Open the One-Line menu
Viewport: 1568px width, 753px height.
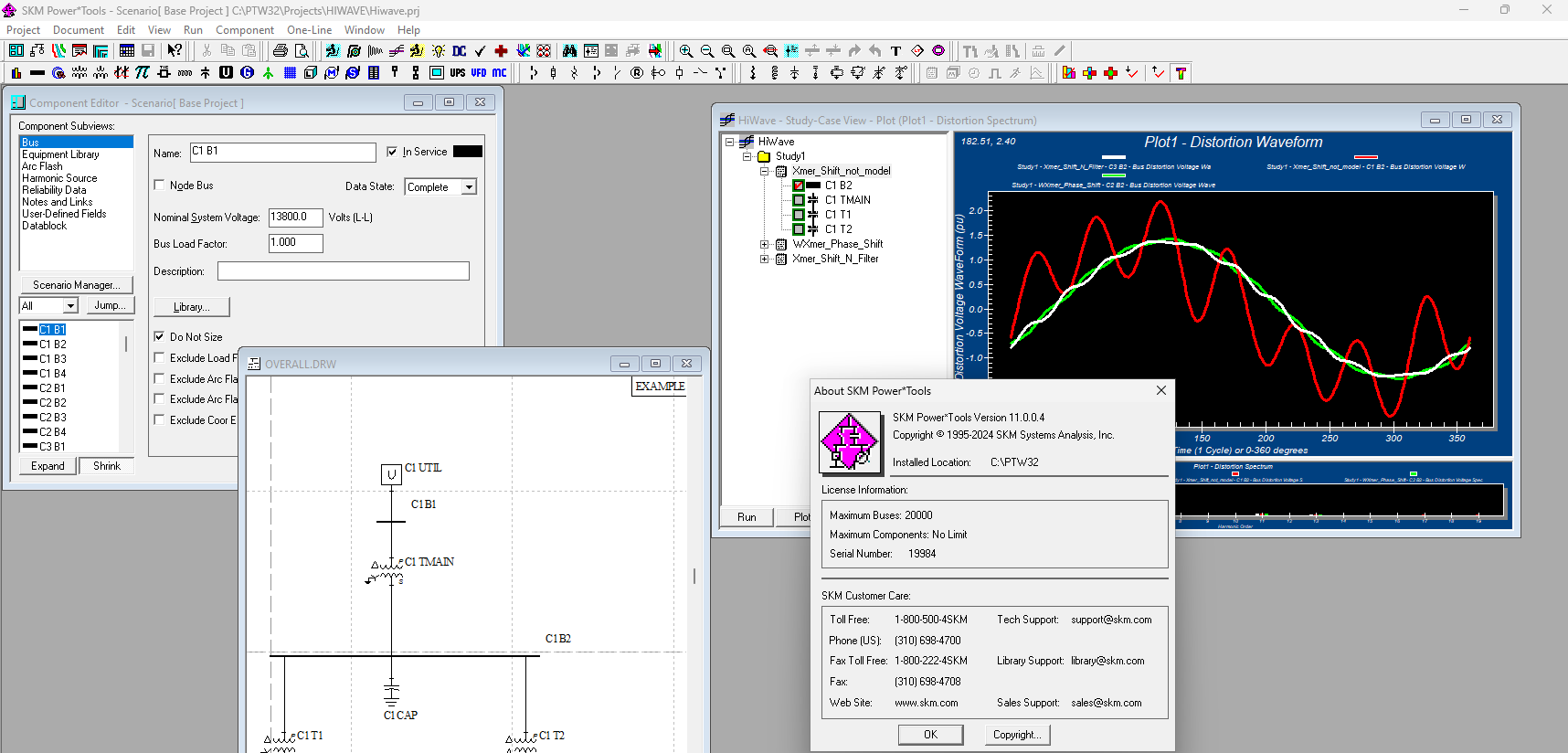(x=310, y=30)
